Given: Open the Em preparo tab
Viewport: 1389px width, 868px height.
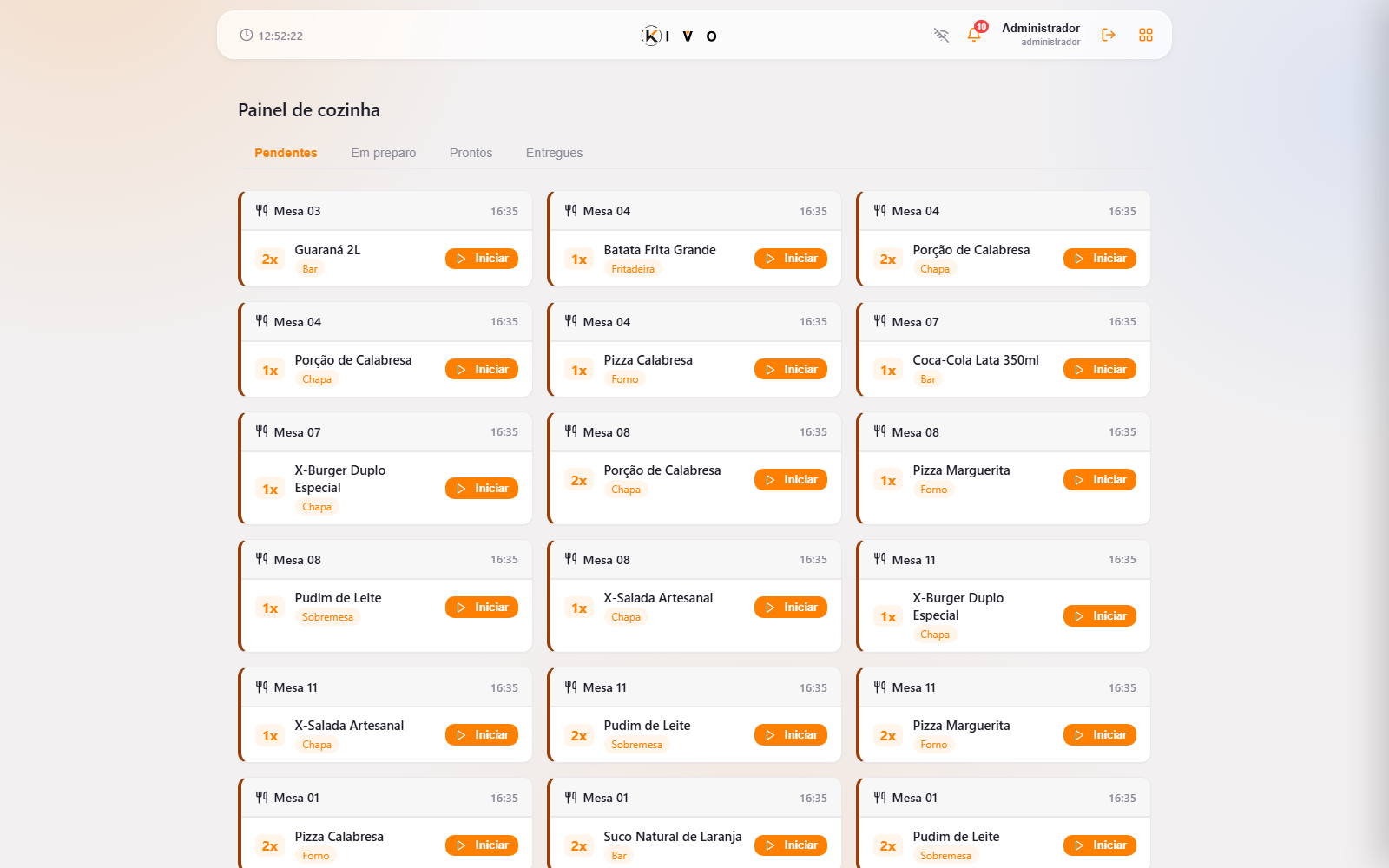Looking at the screenshot, I should click(384, 153).
